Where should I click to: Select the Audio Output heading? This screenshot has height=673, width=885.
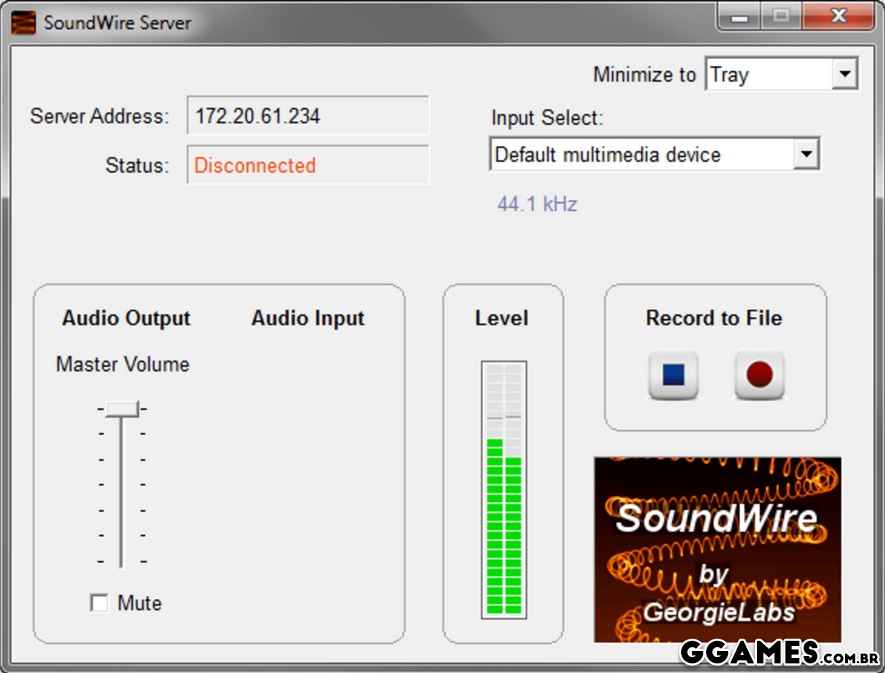(x=126, y=318)
